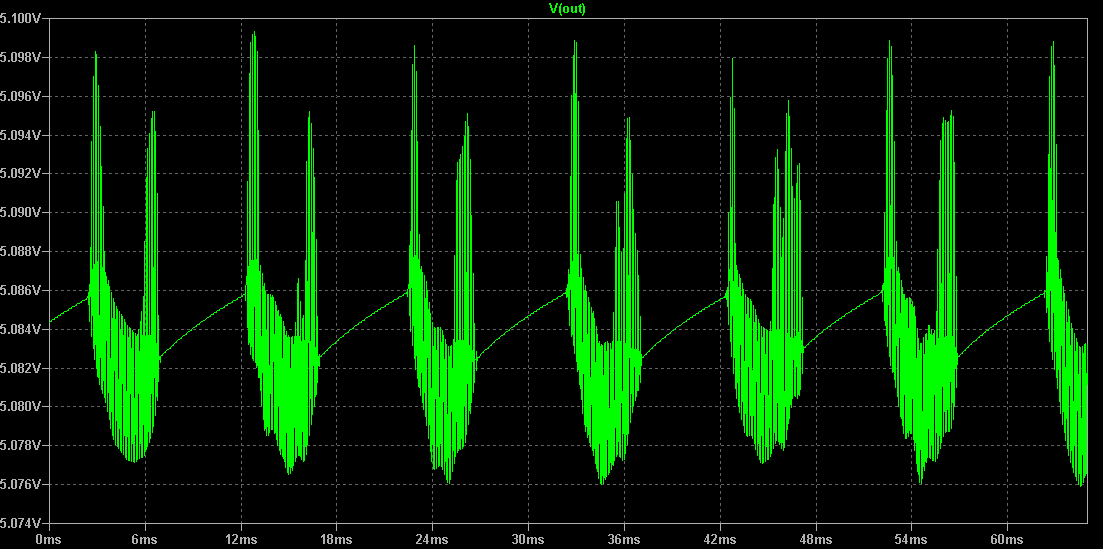This screenshot has height=549, width=1103.
Task: Click the 5.100V axis label
Action: tap(20, 18)
